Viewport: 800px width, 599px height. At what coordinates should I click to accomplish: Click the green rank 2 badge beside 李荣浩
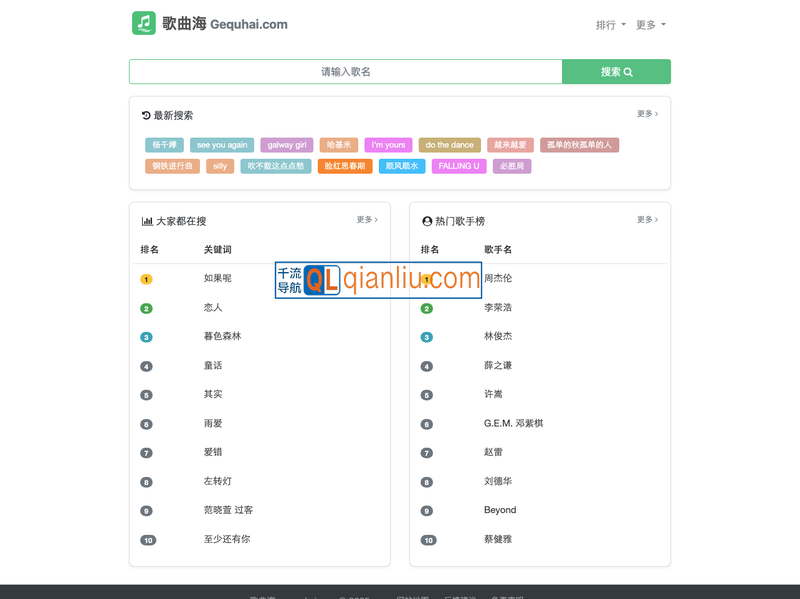(427, 308)
